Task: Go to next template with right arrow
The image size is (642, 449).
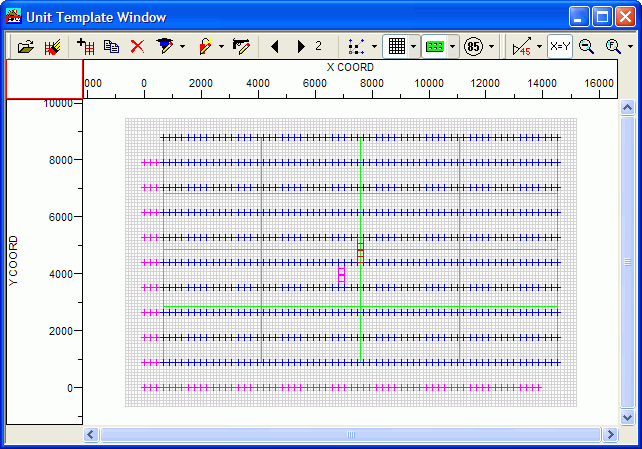Action: [301, 47]
